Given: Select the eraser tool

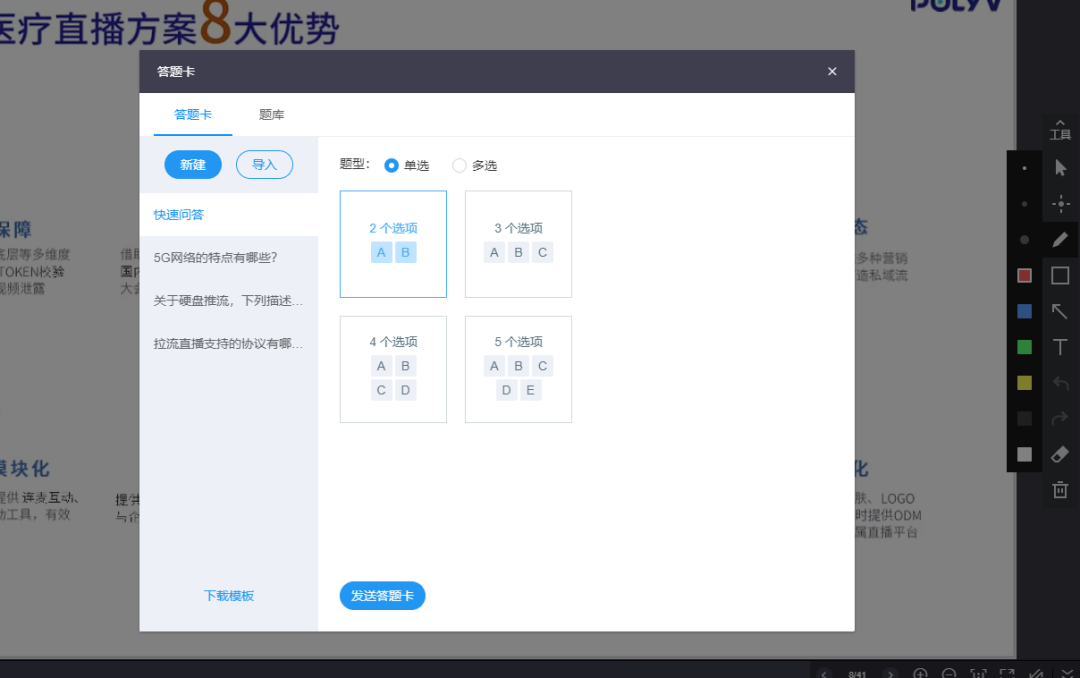Looking at the screenshot, I should 1060,454.
